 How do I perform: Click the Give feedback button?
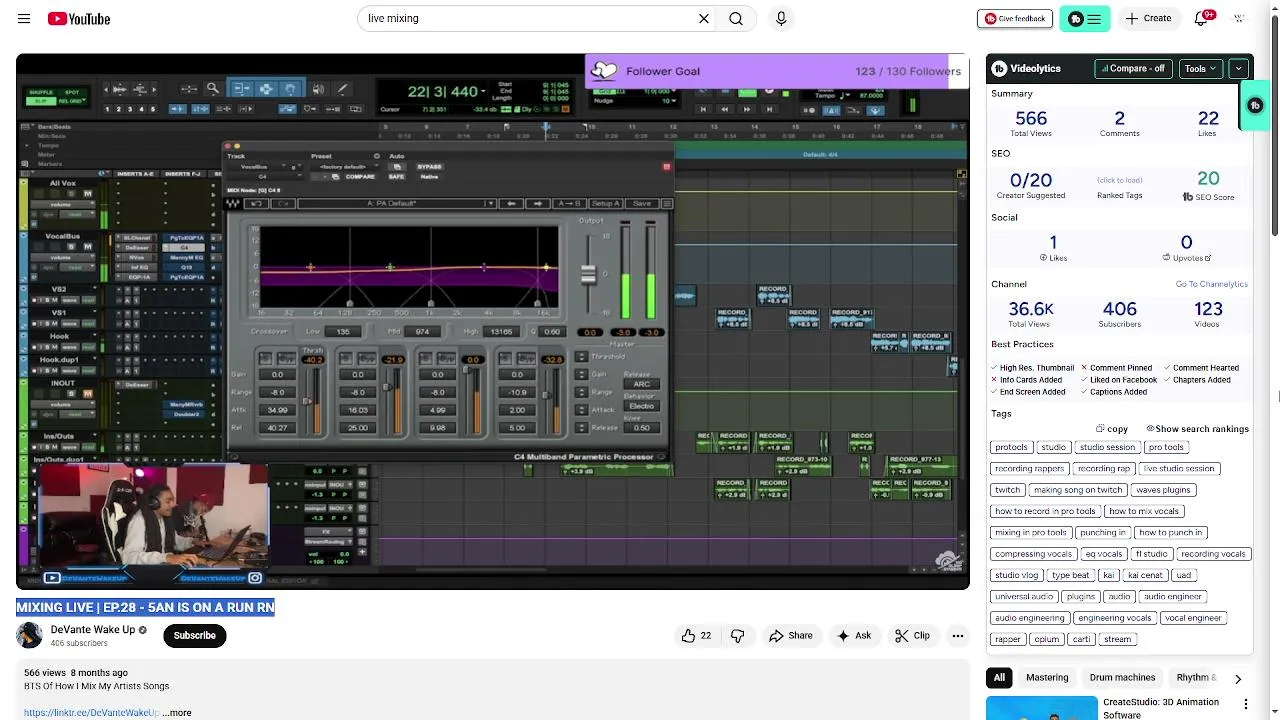pyautogui.click(x=1014, y=18)
